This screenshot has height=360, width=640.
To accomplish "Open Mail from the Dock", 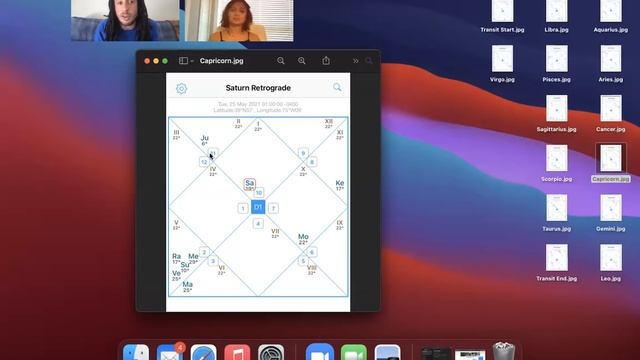I will [x=170, y=352].
